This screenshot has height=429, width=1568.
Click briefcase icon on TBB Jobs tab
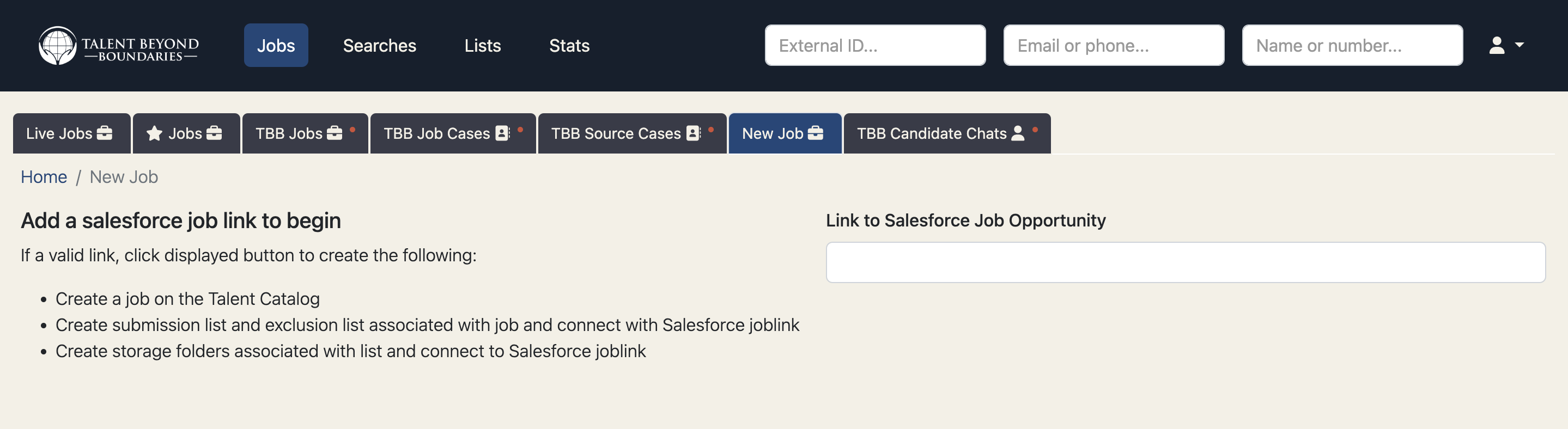coord(335,133)
